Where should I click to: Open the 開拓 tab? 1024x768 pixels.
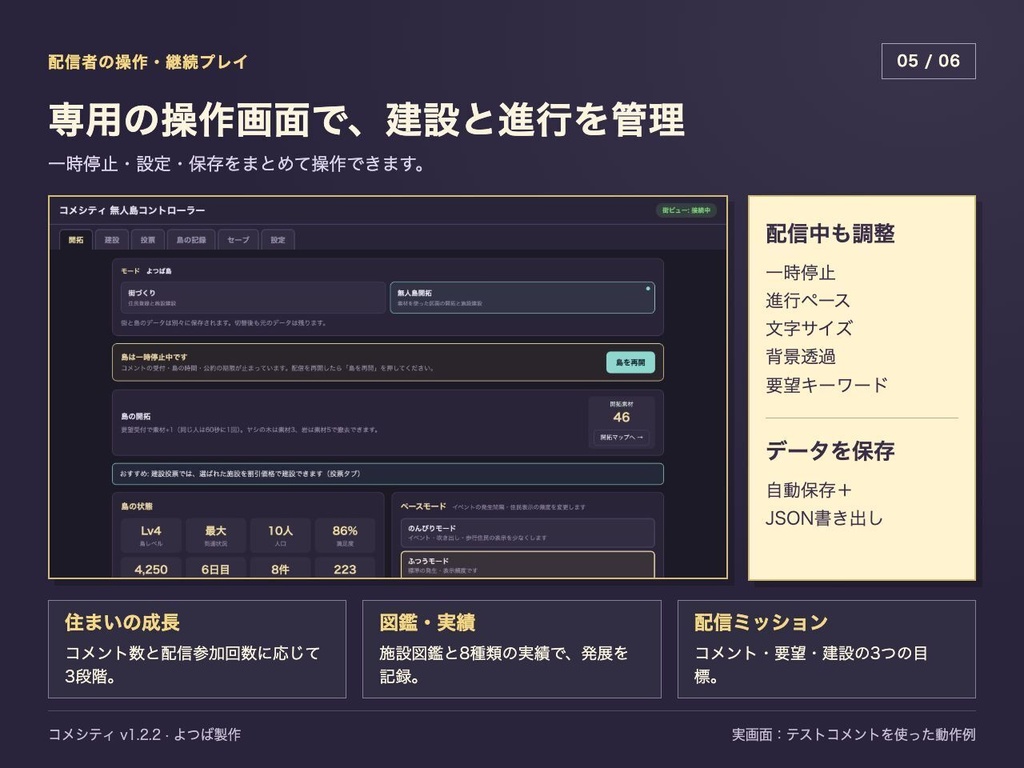click(76, 240)
